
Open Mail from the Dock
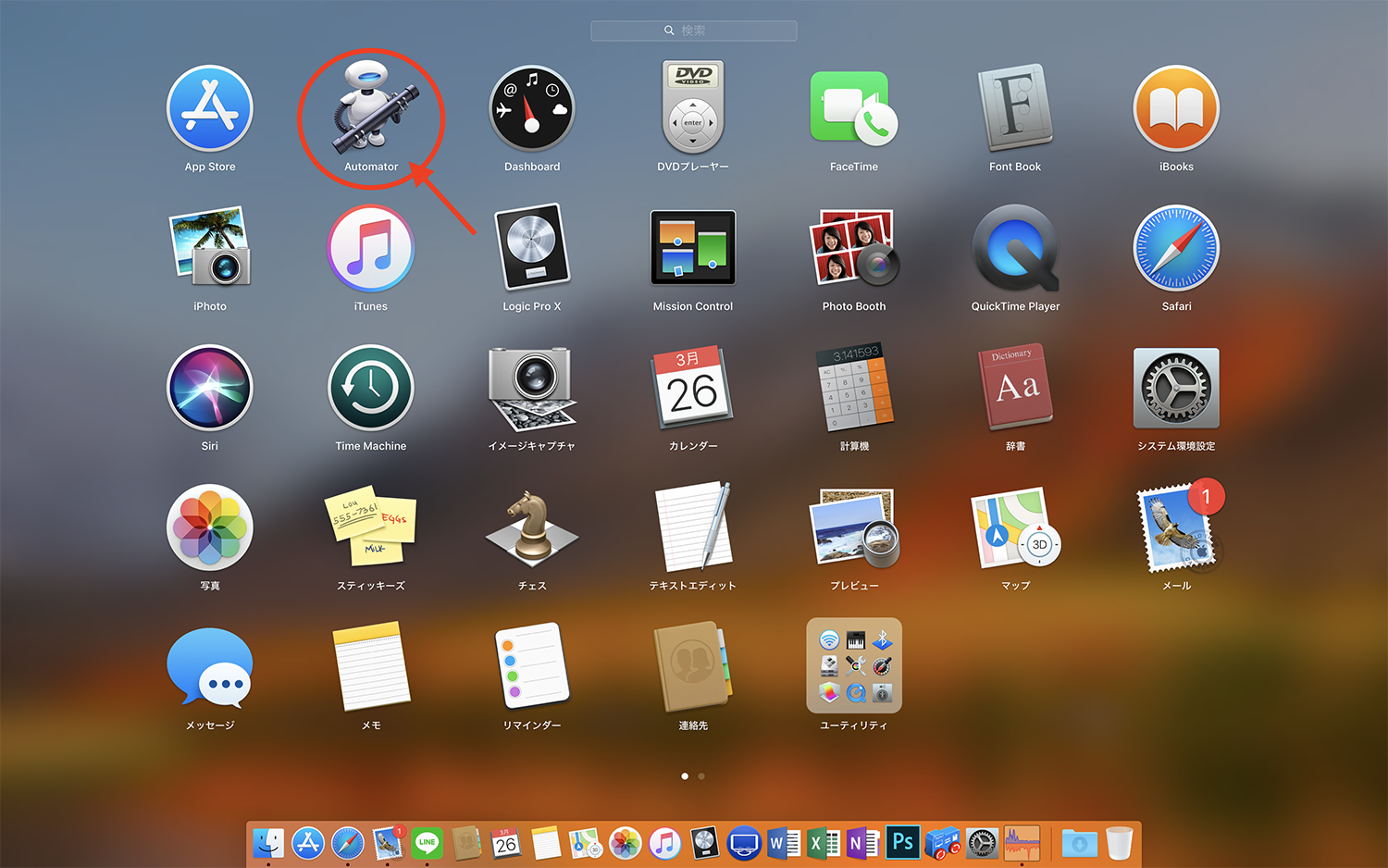388,843
